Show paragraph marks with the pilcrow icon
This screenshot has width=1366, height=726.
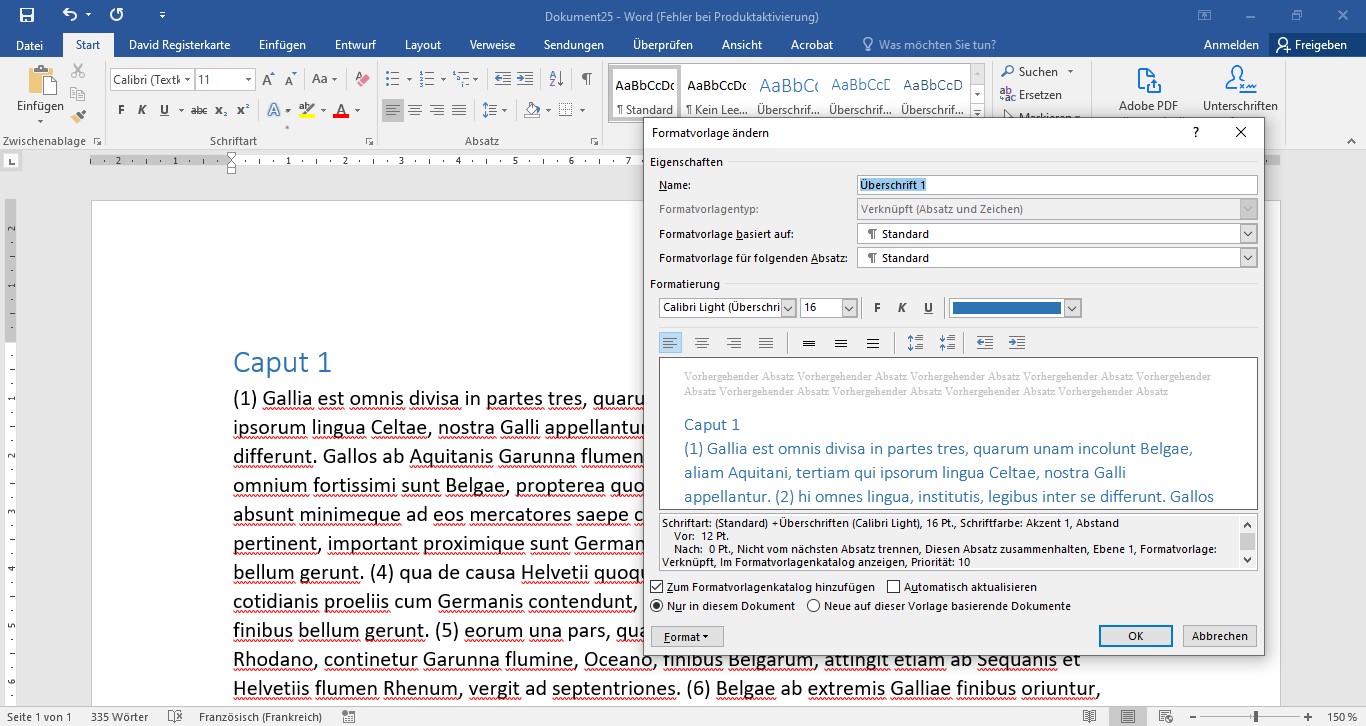[587, 79]
